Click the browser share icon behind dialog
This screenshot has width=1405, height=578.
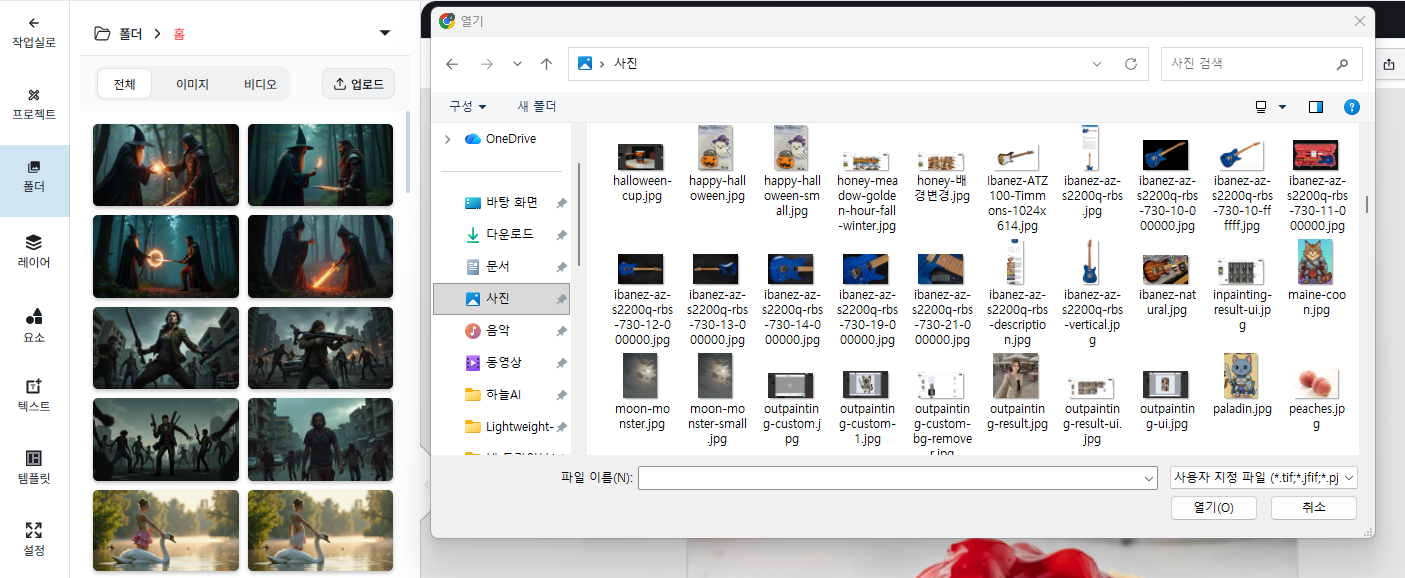[x=1389, y=64]
